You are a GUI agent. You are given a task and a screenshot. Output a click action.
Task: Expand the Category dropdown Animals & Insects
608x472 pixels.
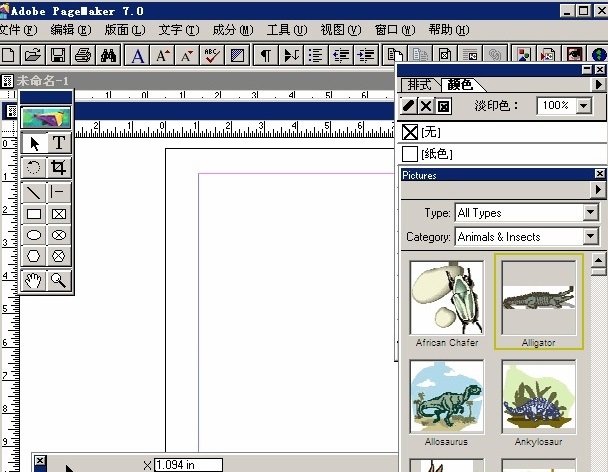click(x=591, y=237)
